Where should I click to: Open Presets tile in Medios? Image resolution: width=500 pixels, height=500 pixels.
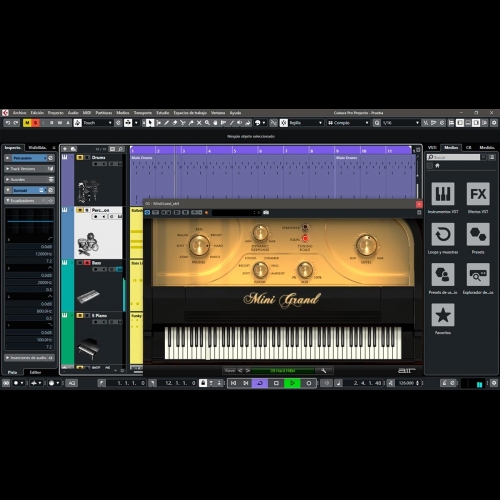[x=478, y=234]
